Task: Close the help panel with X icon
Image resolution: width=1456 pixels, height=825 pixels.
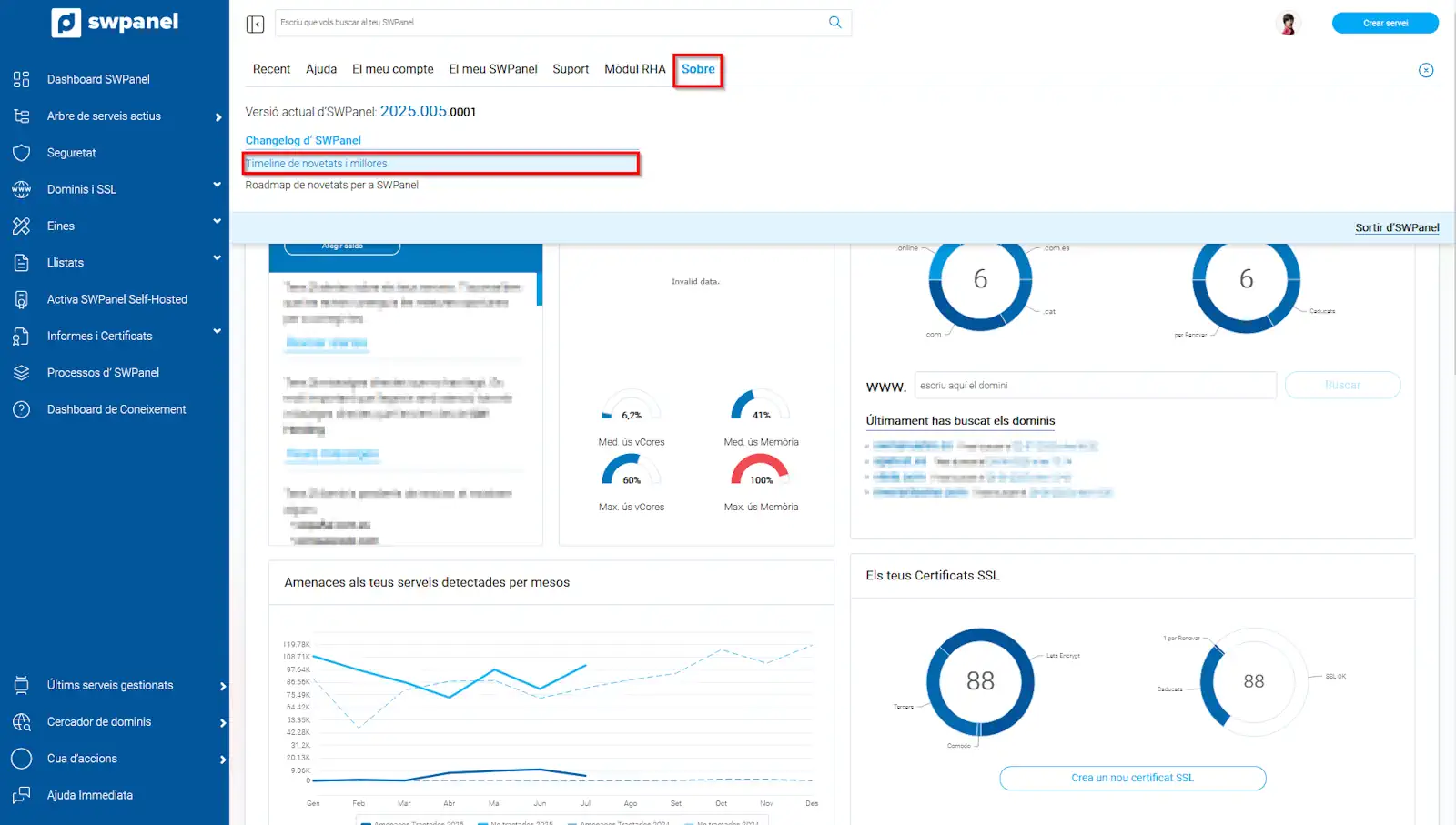Action: point(1425,70)
